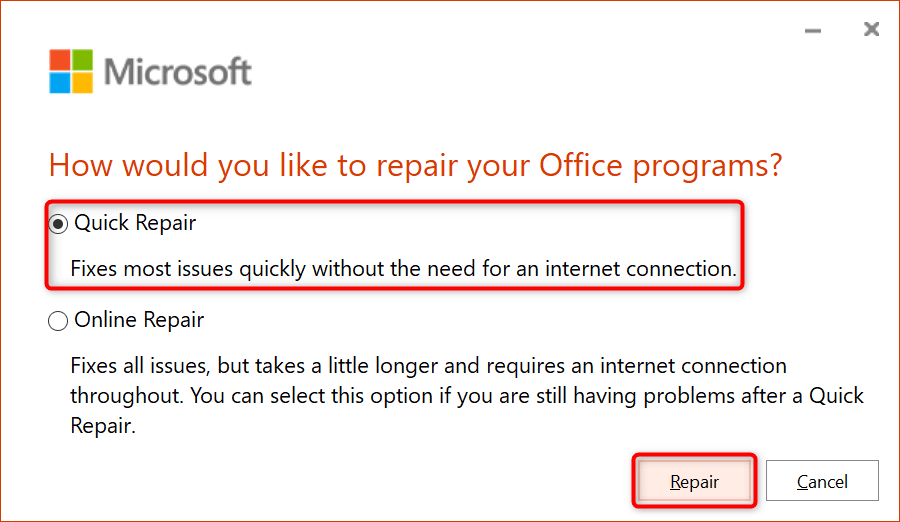
Task: Click the blue square in the Microsoft logo
Action: [x=61, y=83]
